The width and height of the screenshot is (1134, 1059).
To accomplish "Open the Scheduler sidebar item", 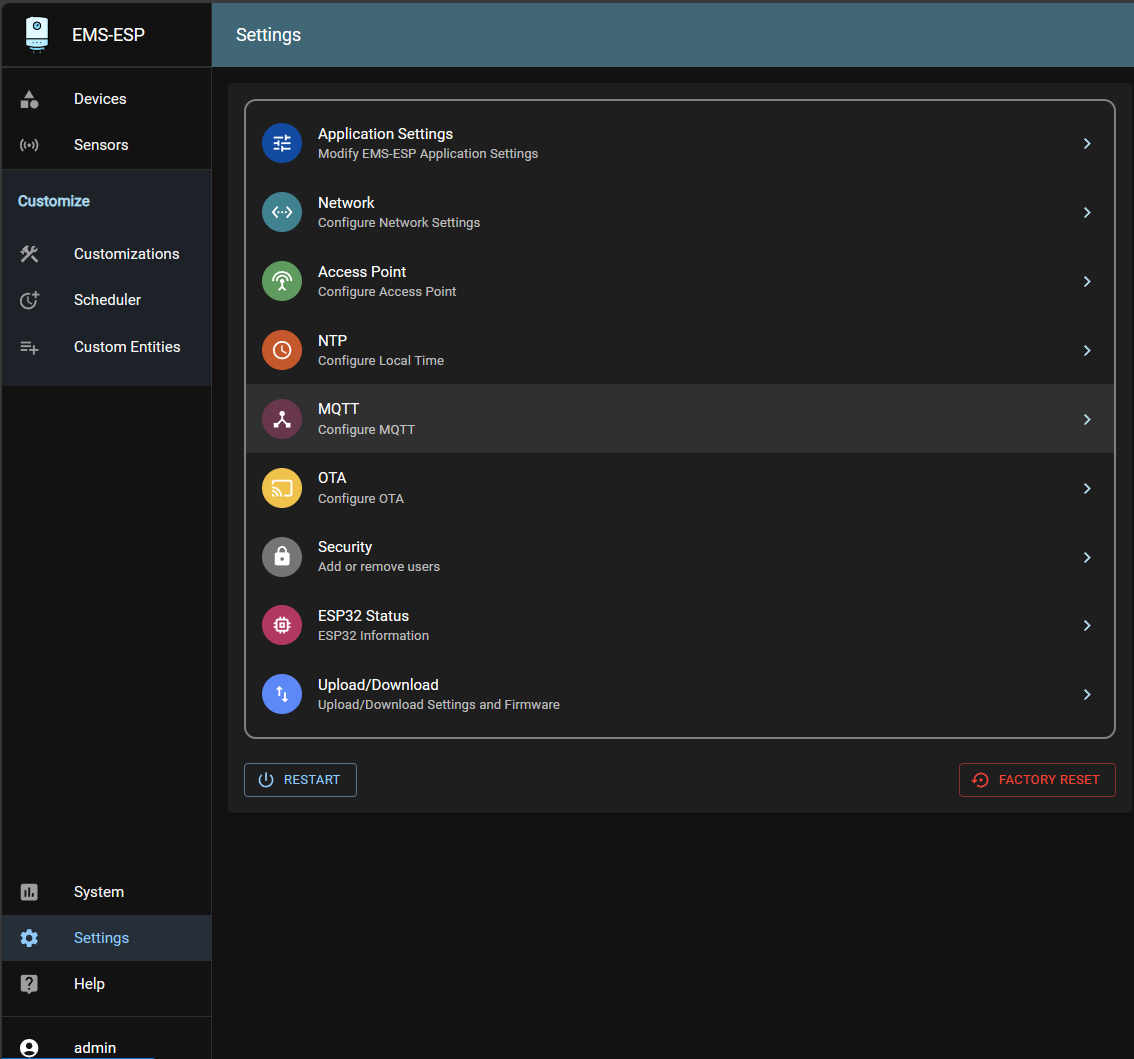I will point(107,300).
